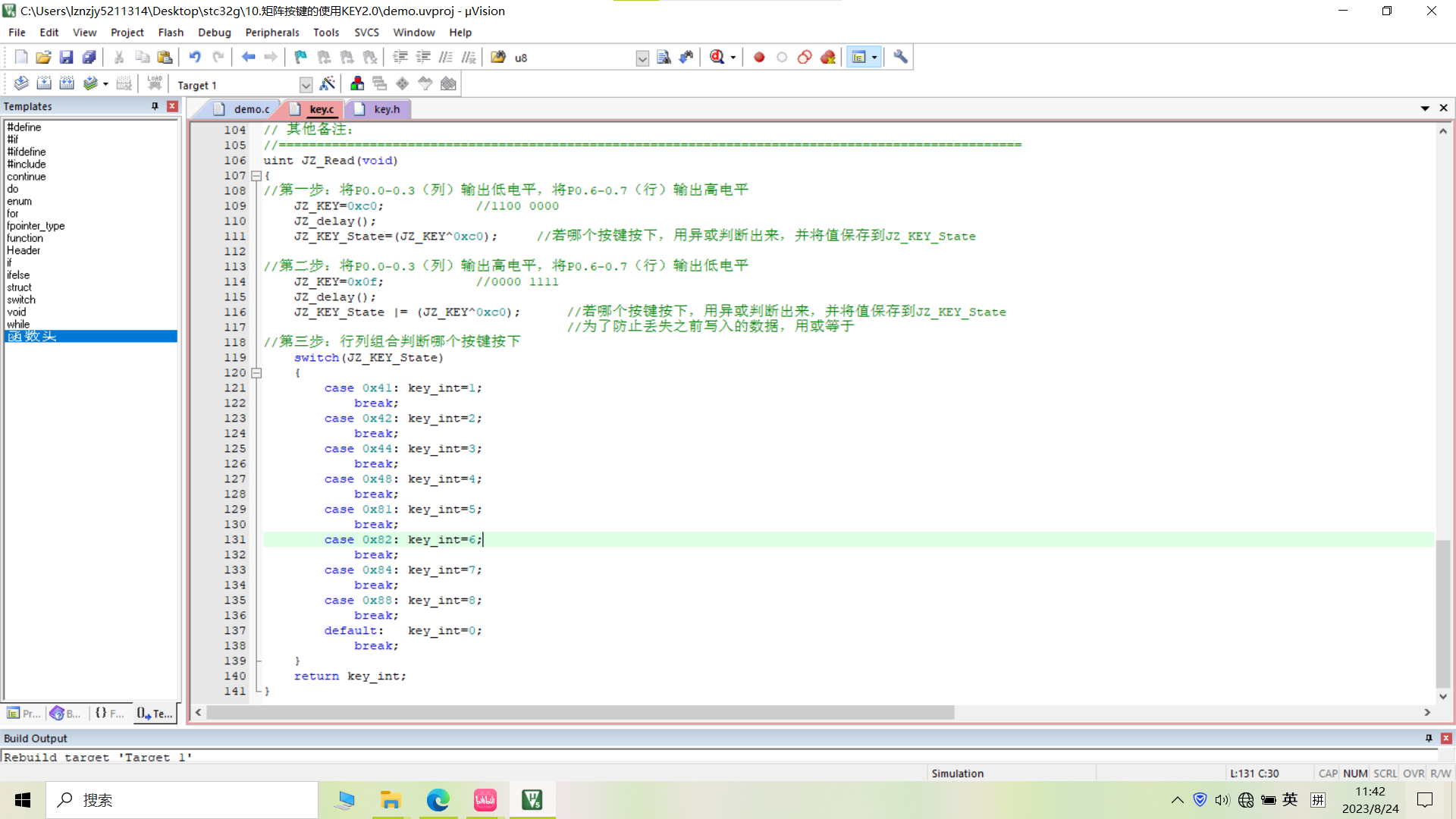This screenshot has height=819, width=1456.
Task: Close the Templates panel
Action: click(172, 106)
